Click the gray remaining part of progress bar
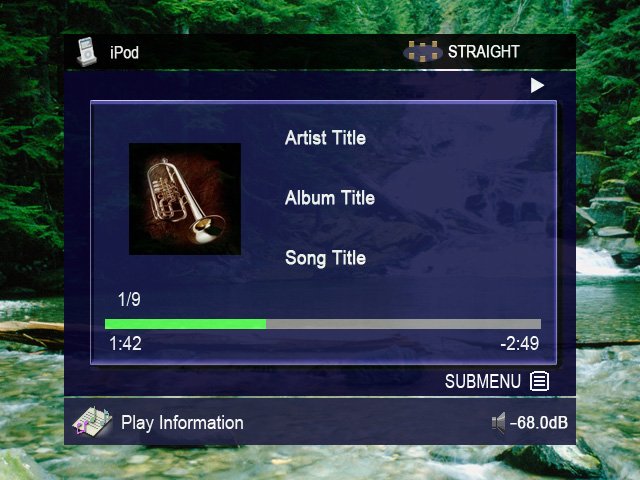 (x=404, y=324)
